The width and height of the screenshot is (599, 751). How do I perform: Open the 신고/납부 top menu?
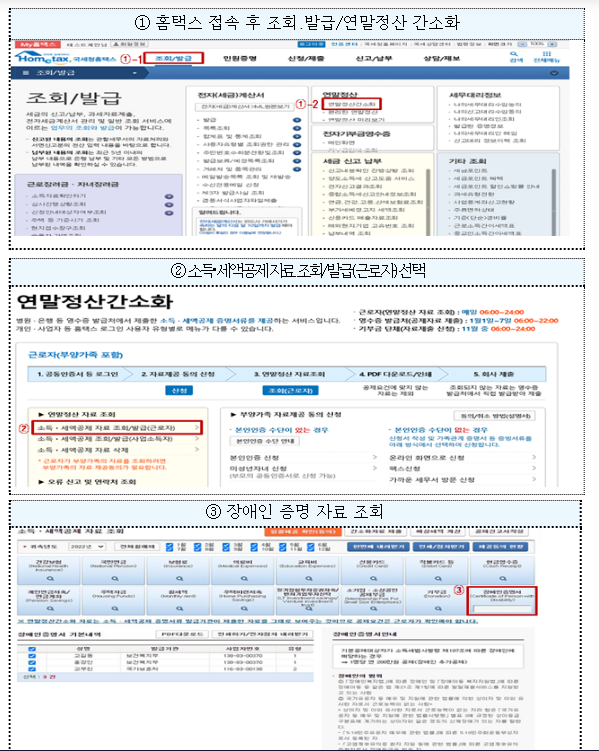point(374,58)
